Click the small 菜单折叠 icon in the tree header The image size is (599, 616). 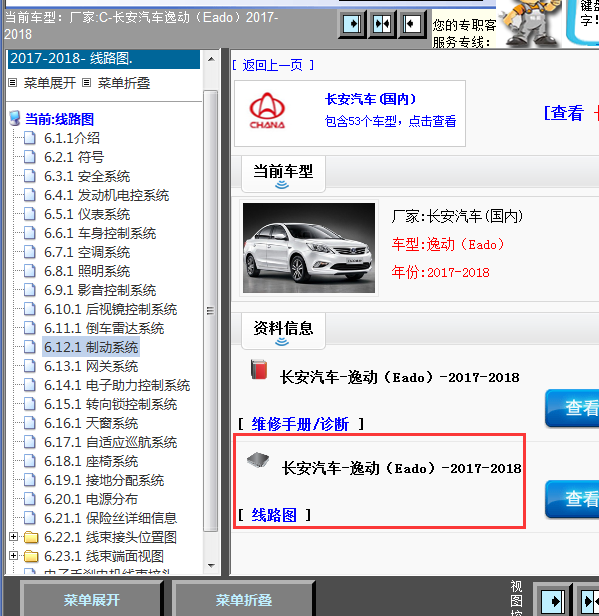(x=86, y=82)
